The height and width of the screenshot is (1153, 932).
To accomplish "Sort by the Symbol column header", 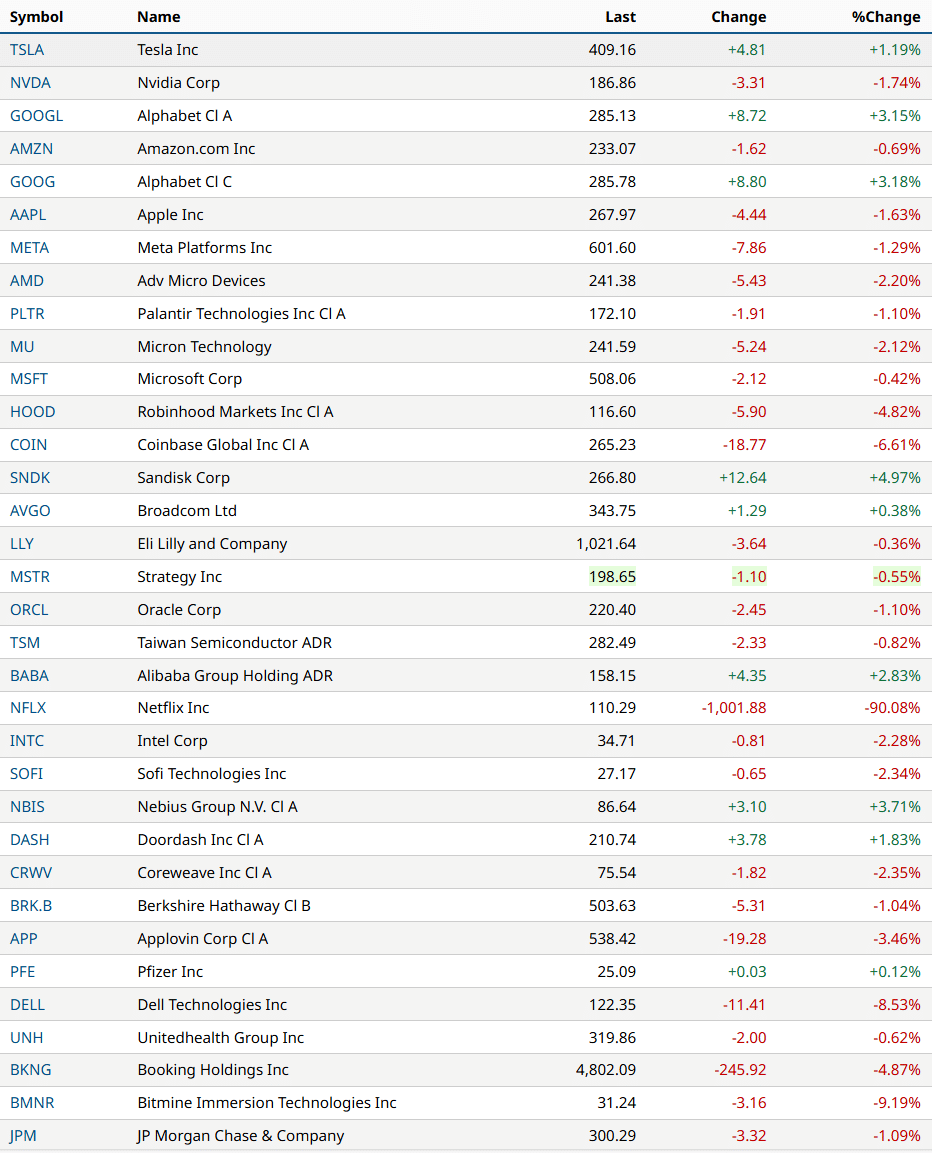I will click(x=37, y=17).
